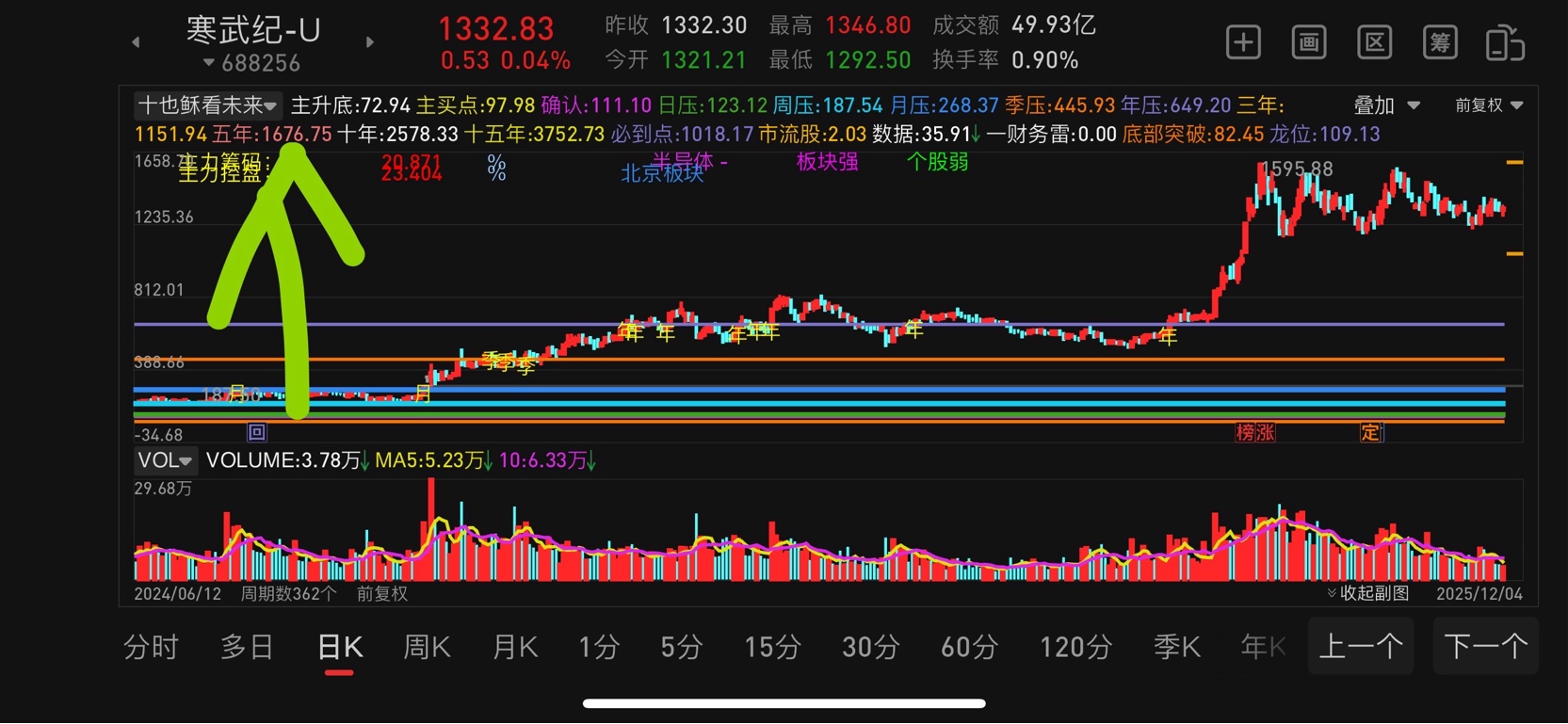The height and width of the screenshot is (724, 1568).
Task: Tap the 今开 1321.21 value
Action: [703, 60]
